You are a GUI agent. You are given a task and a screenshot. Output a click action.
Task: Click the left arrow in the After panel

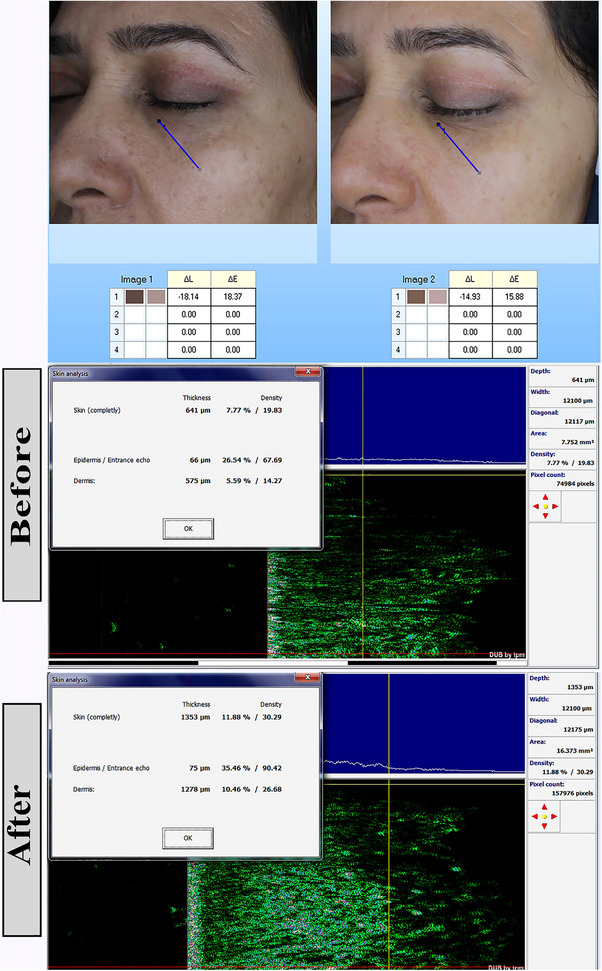[x=536, y=818]
